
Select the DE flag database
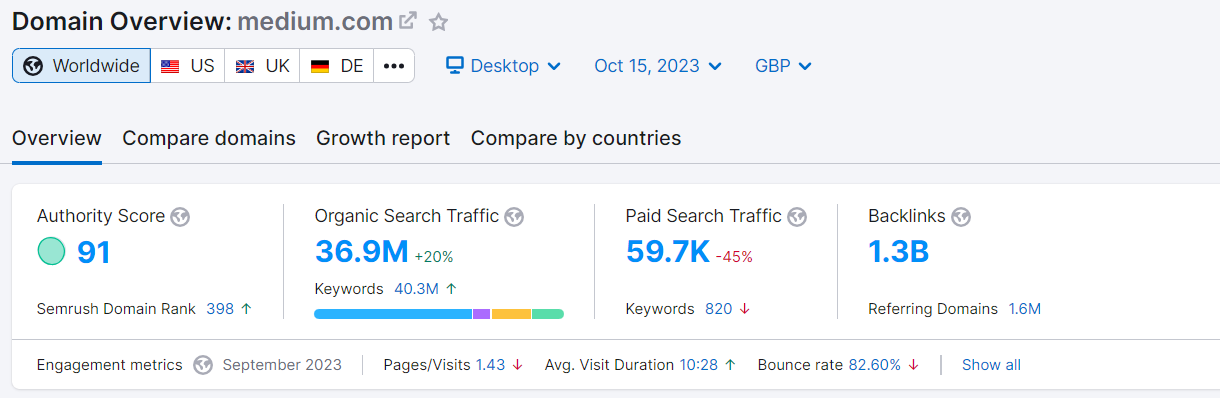point(337,66)
